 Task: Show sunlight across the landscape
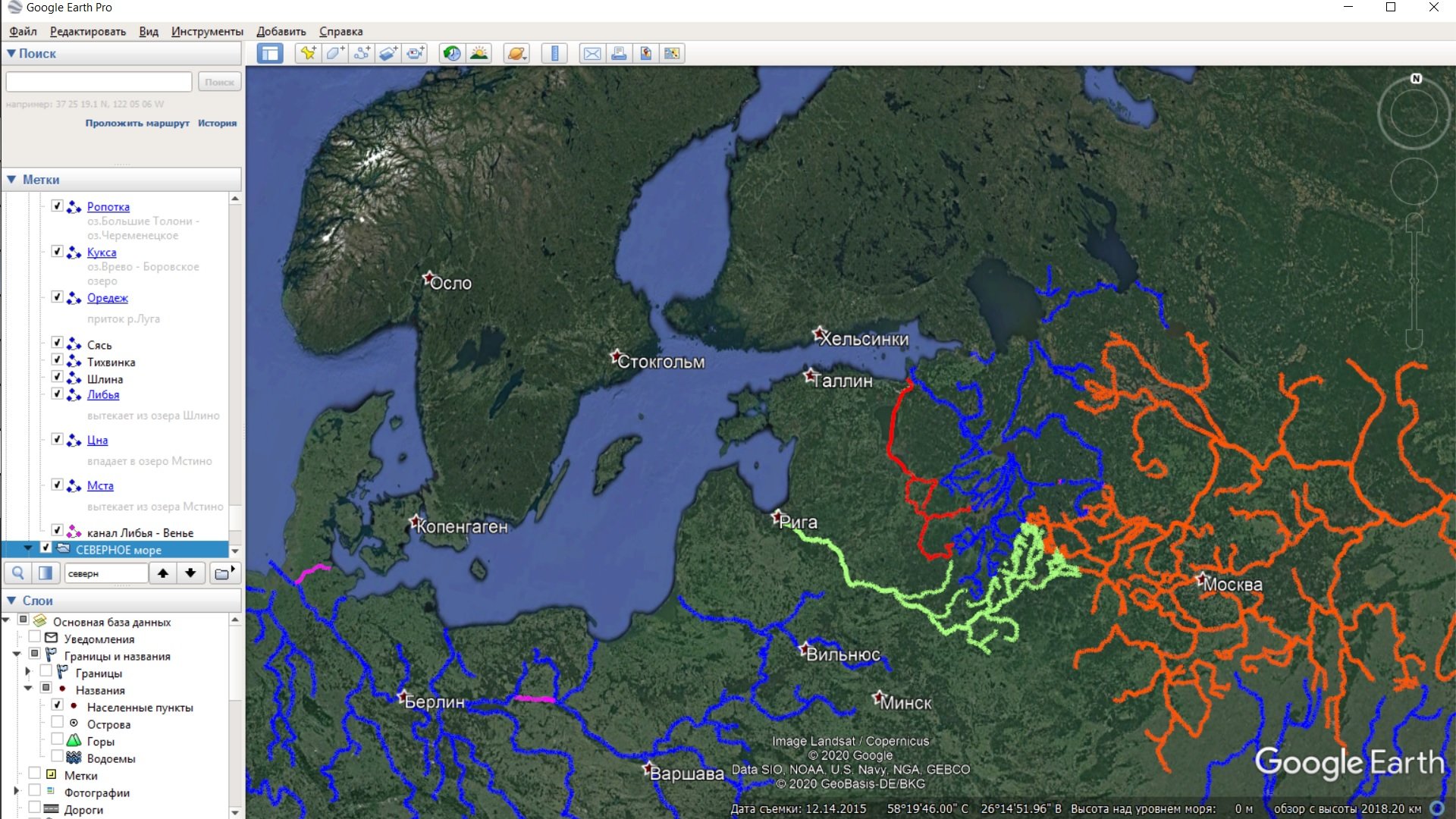[x=479, y=53]
